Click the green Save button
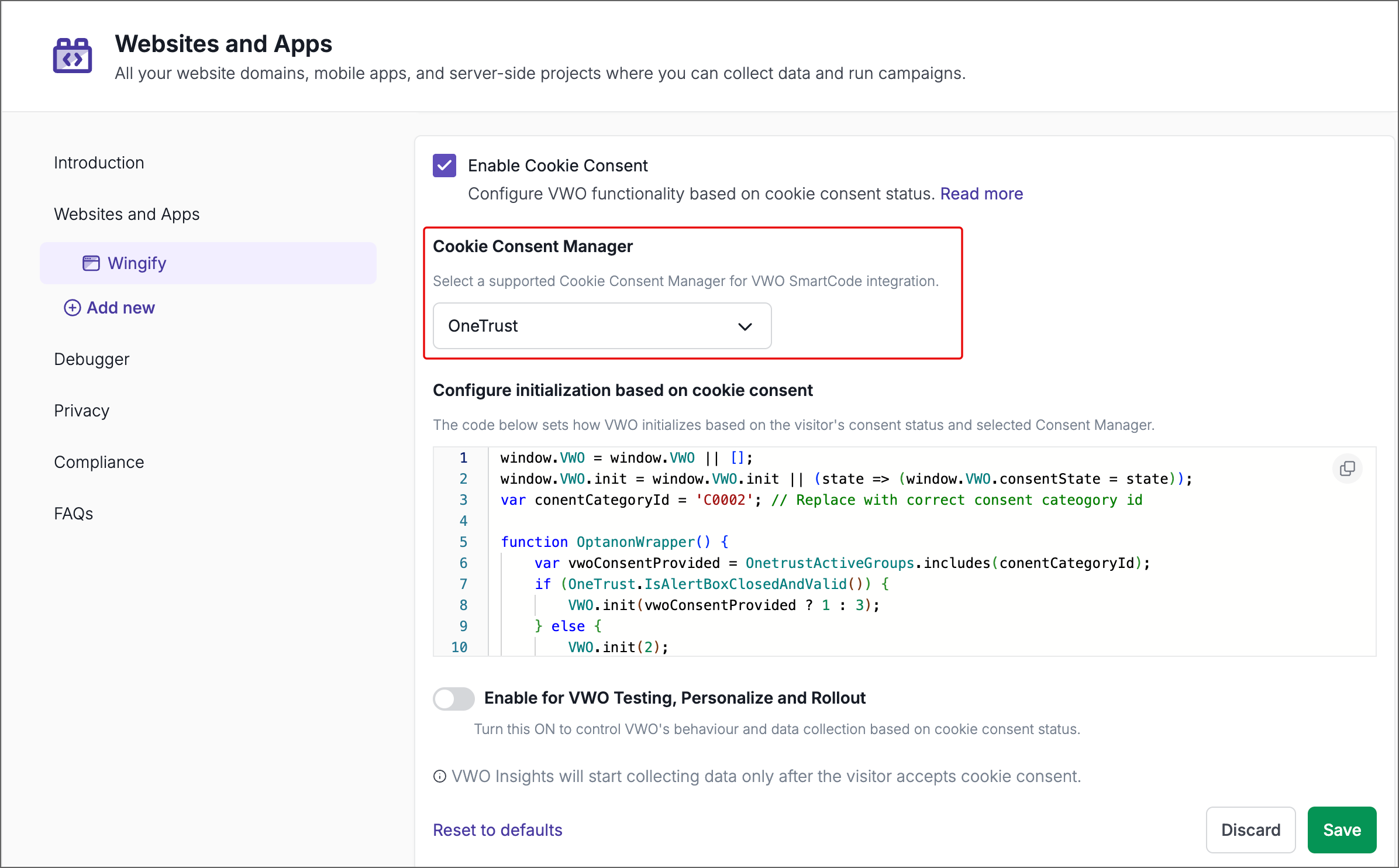1399x868 pixels. click(1342, 830)
